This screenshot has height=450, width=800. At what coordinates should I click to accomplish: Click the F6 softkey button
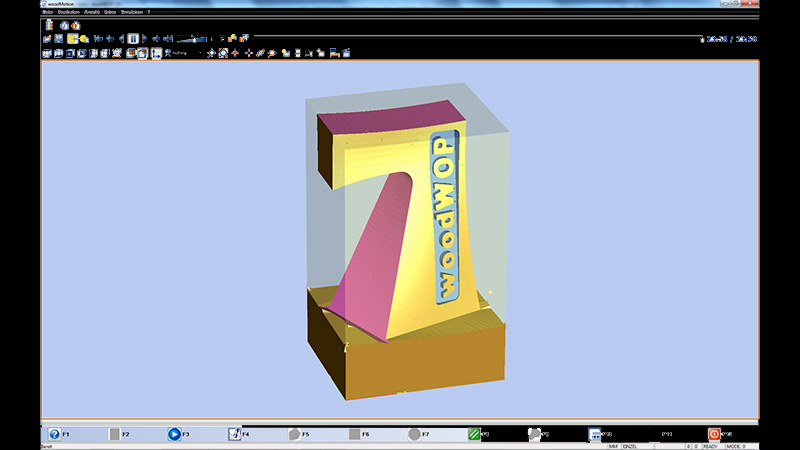(x=354, y=435)
